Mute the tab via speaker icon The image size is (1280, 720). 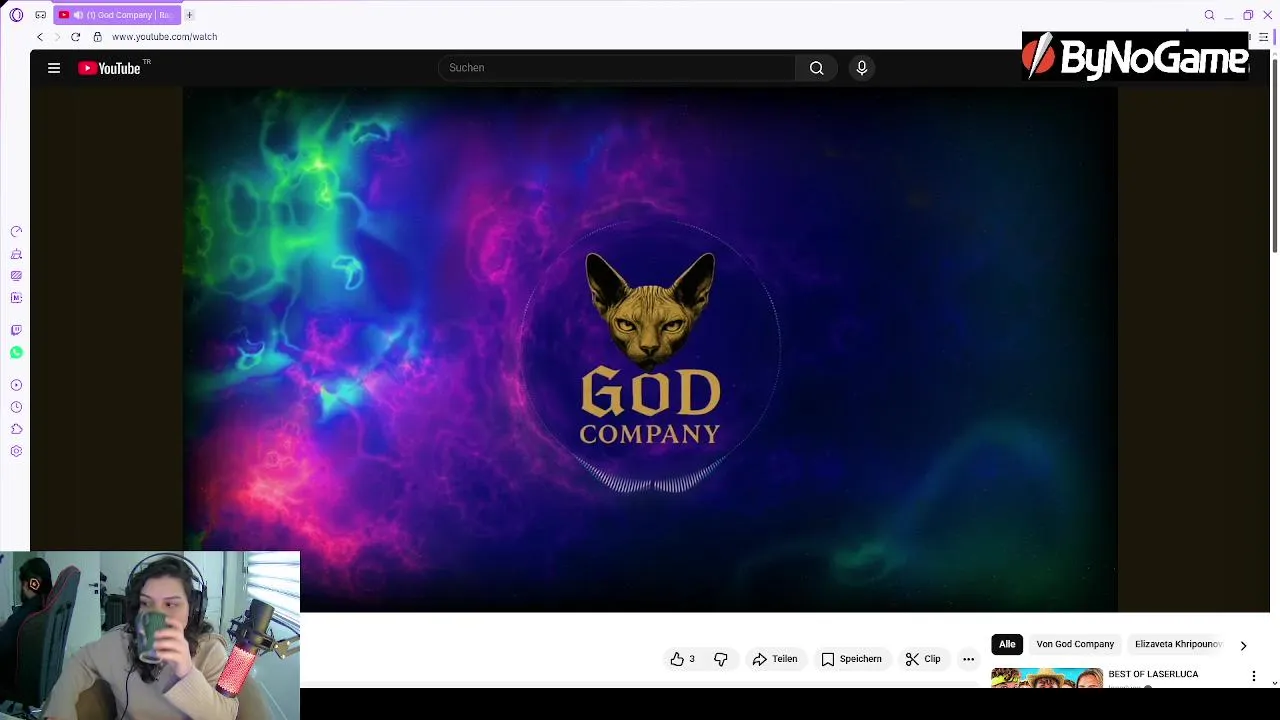coord(78,15)
